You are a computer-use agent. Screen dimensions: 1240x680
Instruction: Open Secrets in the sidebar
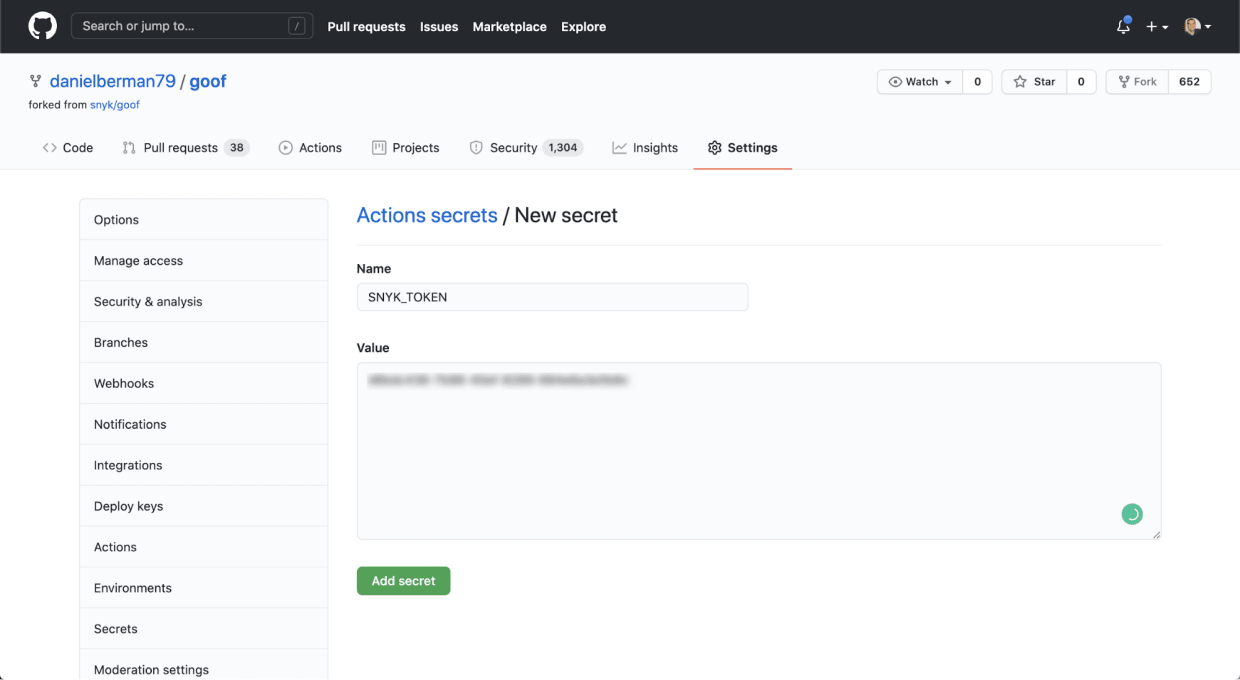click(x=204, y=629)
